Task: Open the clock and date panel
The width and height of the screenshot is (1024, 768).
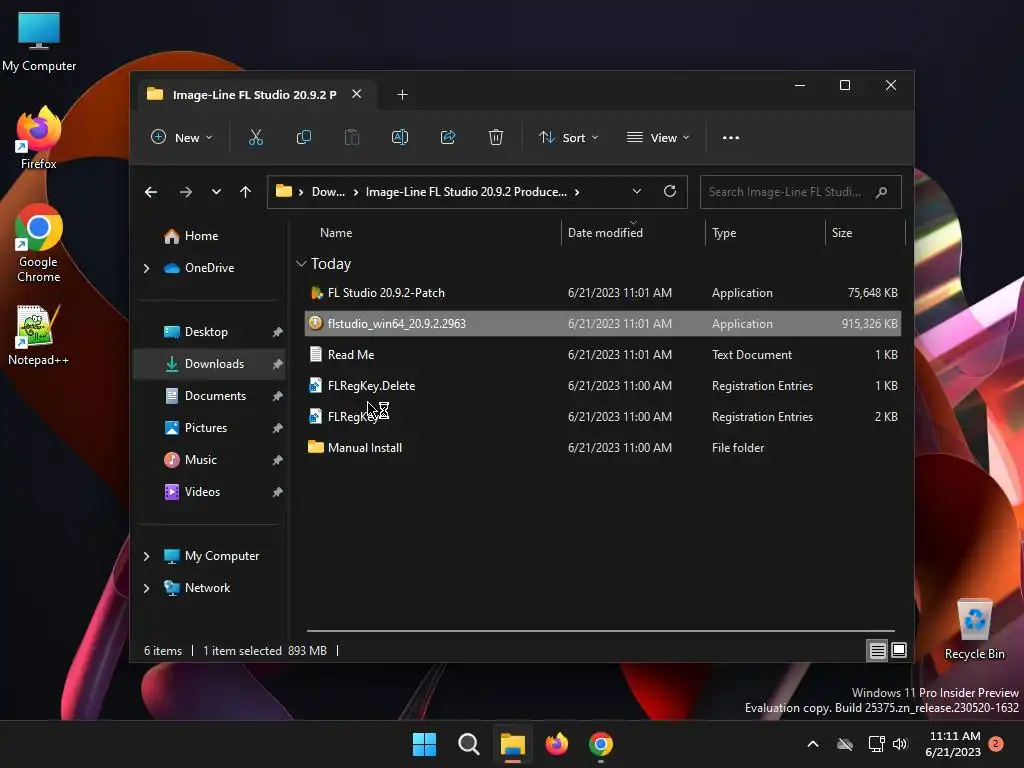Action: click(x=953, y=744)
